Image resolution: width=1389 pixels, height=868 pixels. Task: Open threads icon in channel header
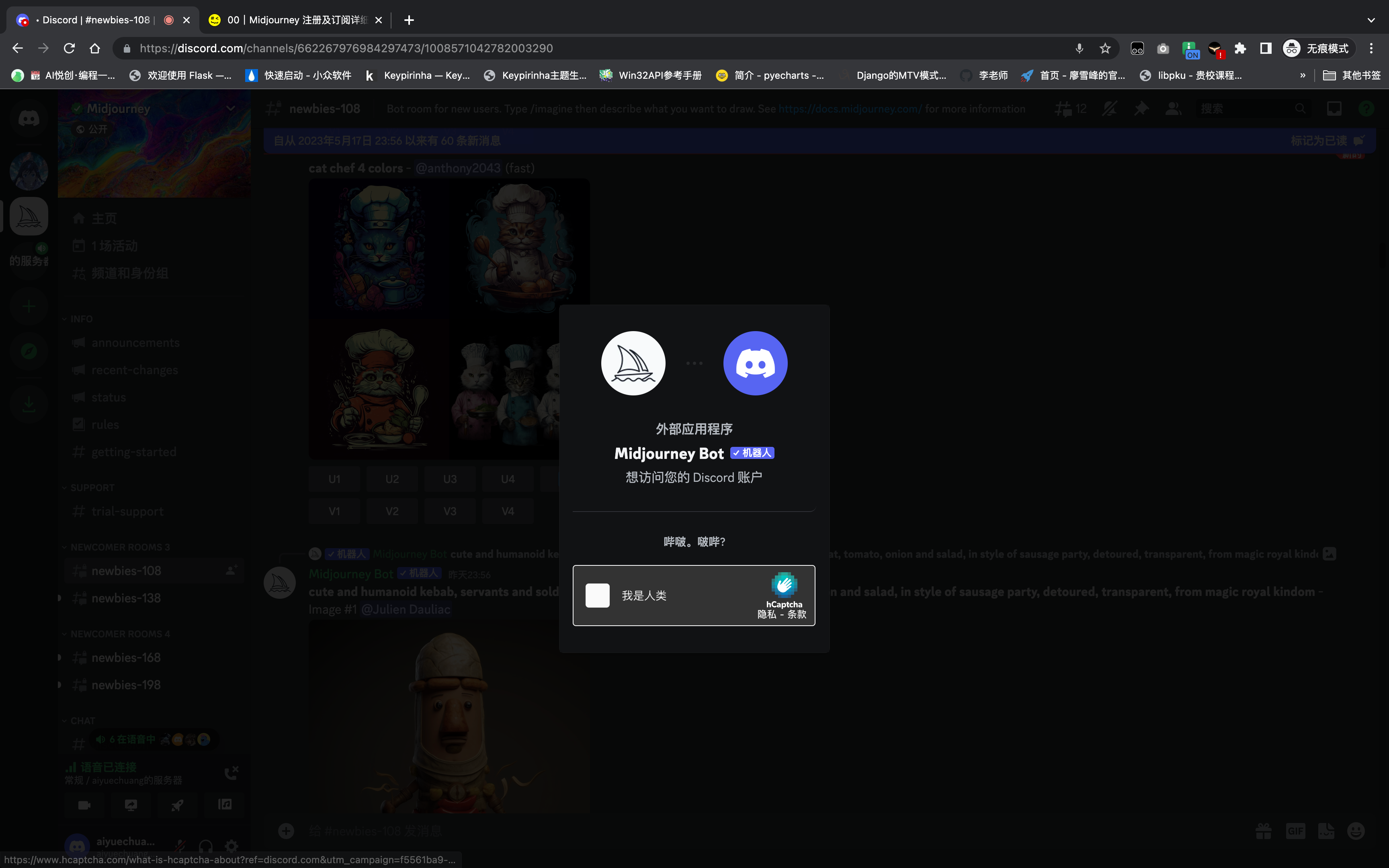click(x=1070, y=108)
